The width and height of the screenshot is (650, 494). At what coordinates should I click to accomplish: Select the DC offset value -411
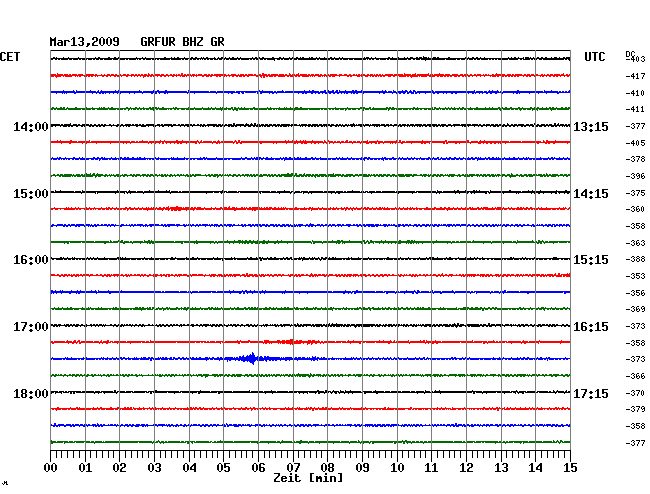tap(635, 109)
